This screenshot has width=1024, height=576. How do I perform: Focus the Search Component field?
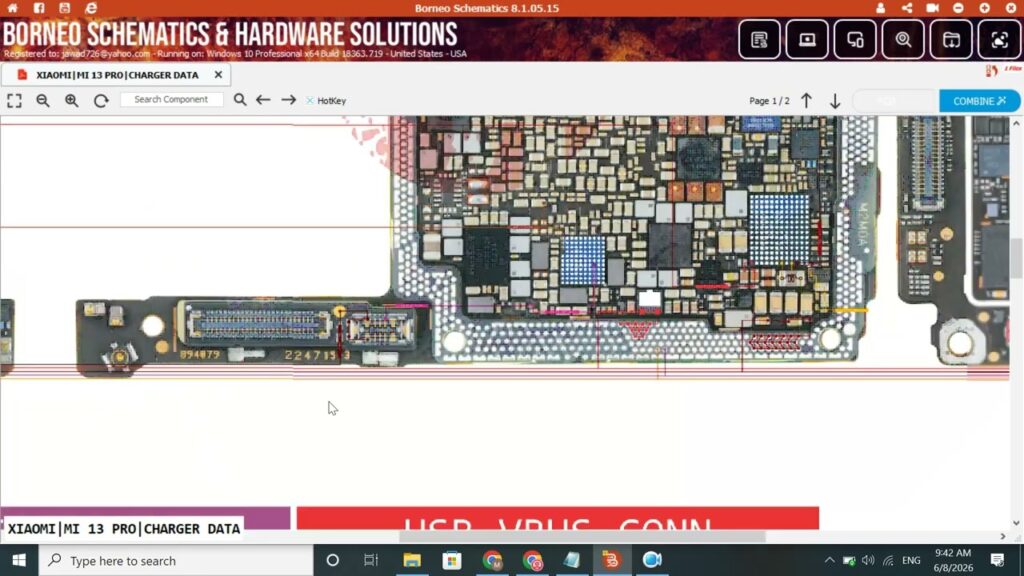pos(171,100)
